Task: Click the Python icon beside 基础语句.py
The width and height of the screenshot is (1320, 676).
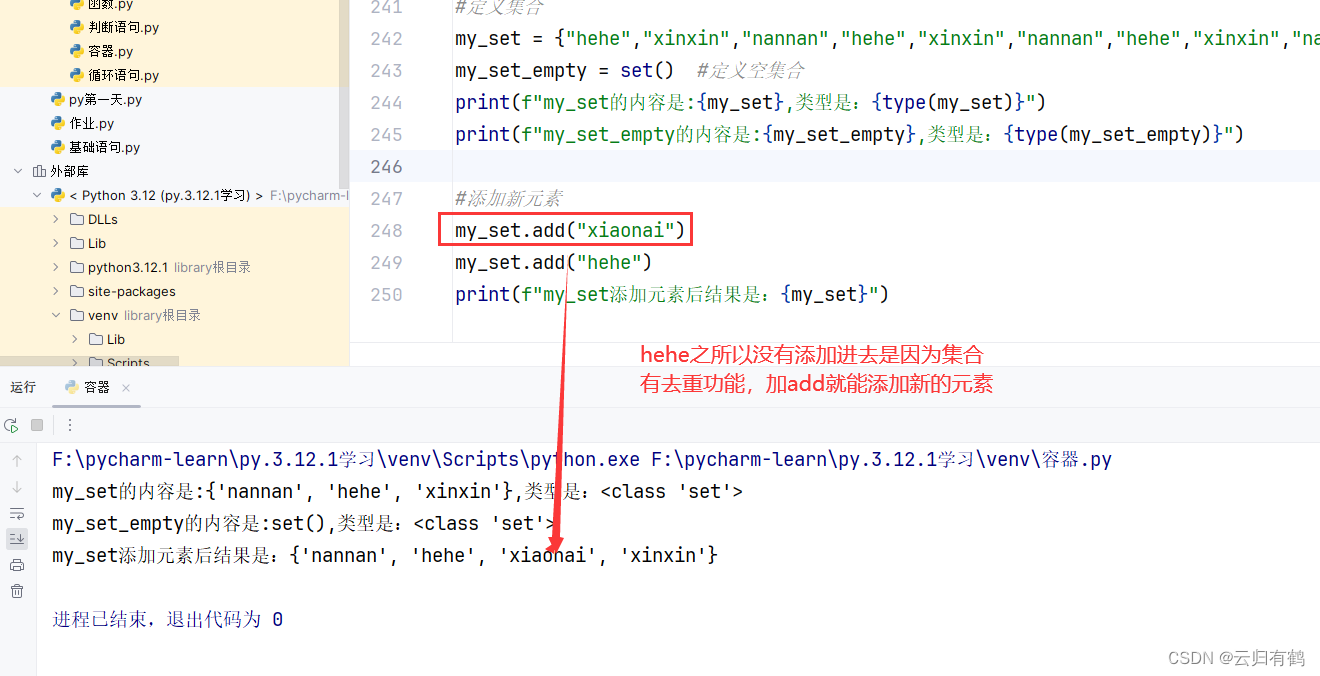Action: click(58, 147)
